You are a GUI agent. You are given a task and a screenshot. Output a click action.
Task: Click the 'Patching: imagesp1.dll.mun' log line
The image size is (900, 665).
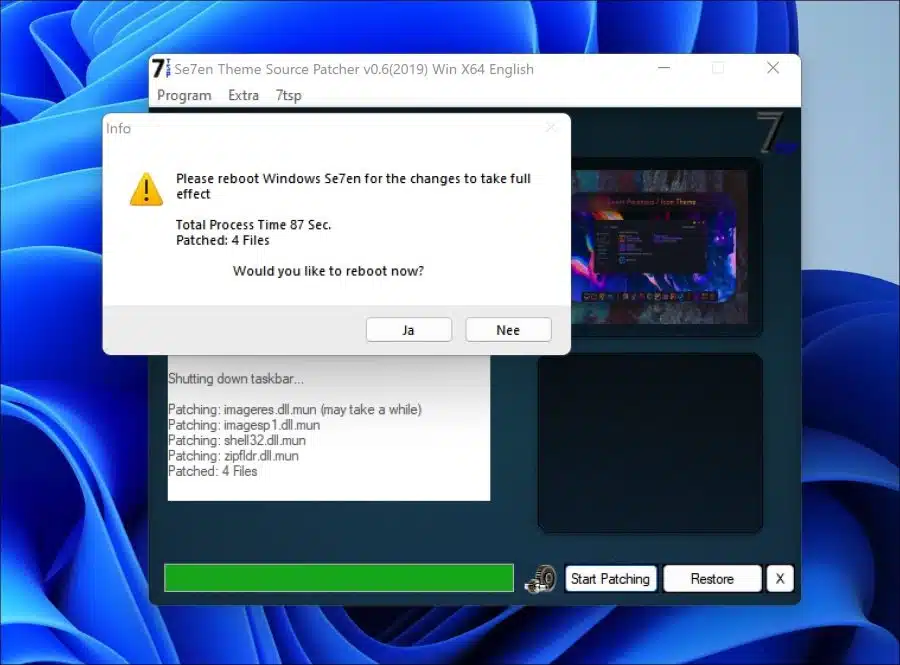point(244,425)
